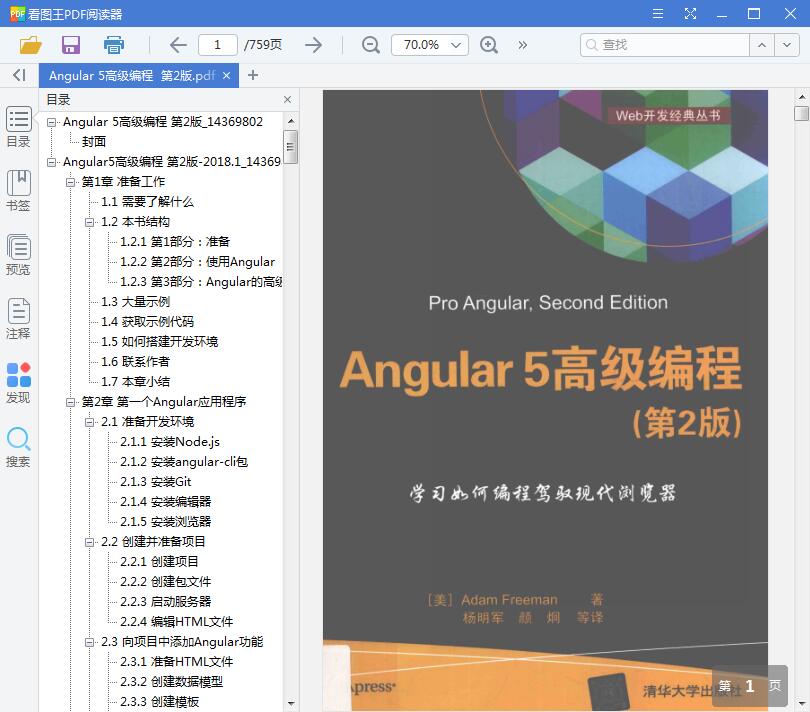Collapse the Angular5高级编程 第2版-2018.1 node
This screenshot has height=712, width=810.
[x=51, y=162]
